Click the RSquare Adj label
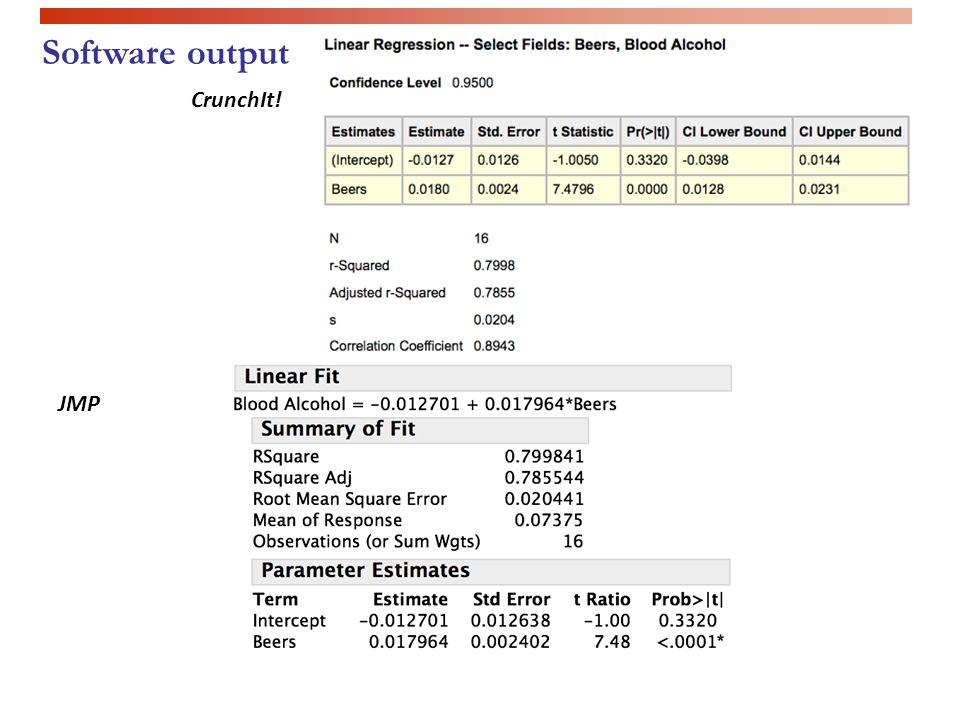This screenshot has width=960, height=720. point(302,478)
